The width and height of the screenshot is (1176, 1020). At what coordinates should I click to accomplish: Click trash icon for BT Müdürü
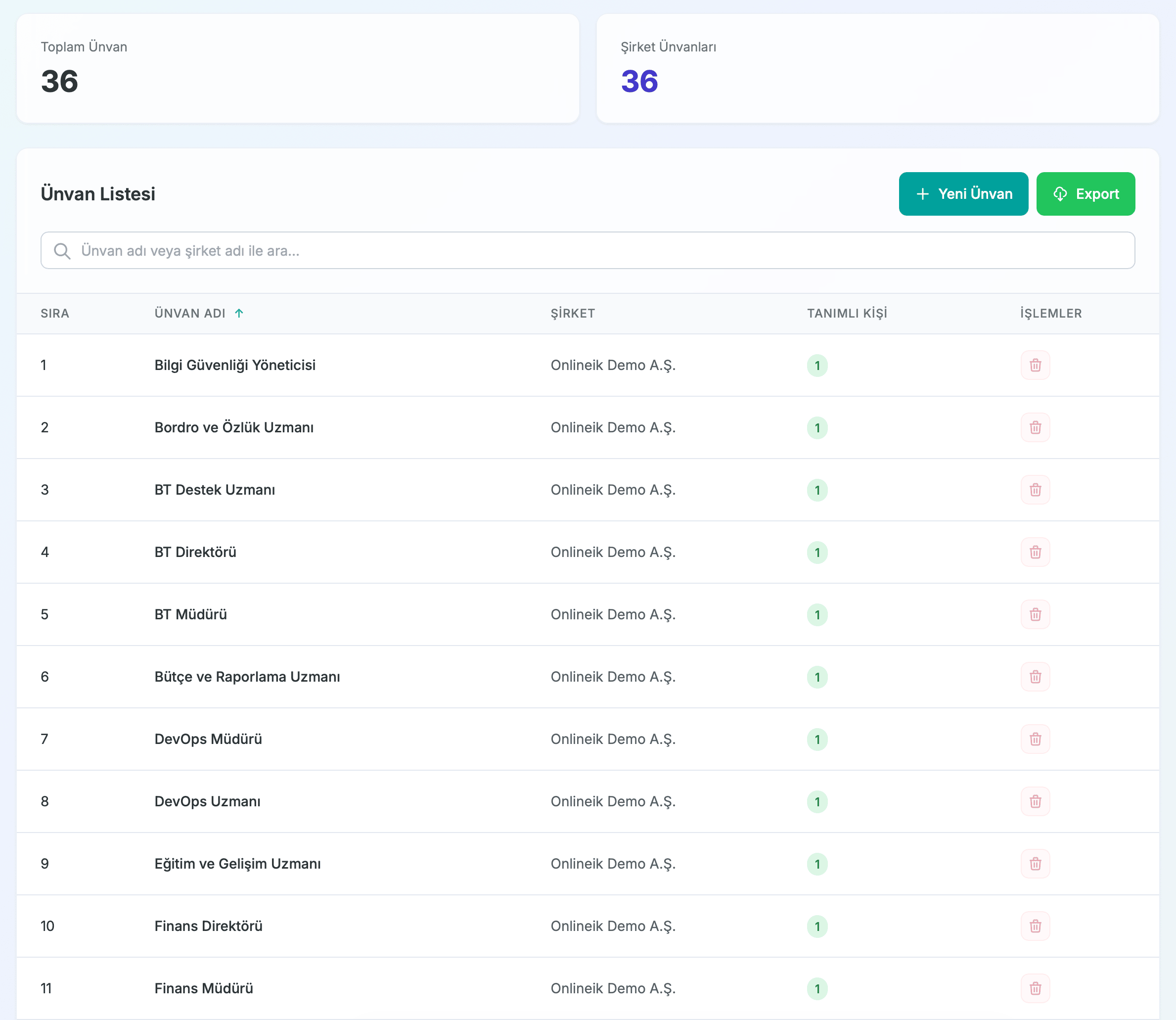click(x=1035, y=614)
